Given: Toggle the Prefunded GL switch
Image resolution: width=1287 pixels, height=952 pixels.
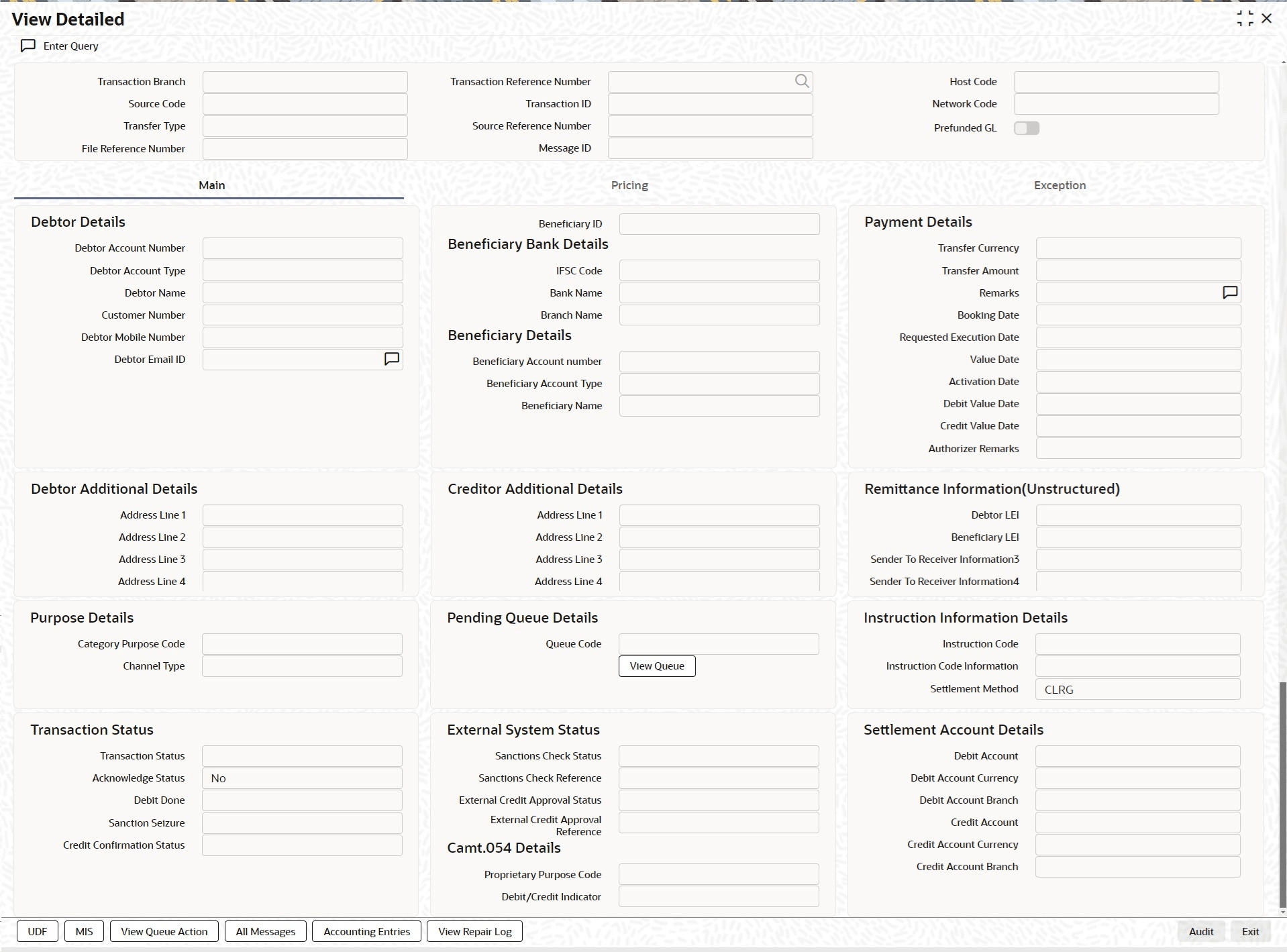Looking at the screenshot, I should [1027, 127].
